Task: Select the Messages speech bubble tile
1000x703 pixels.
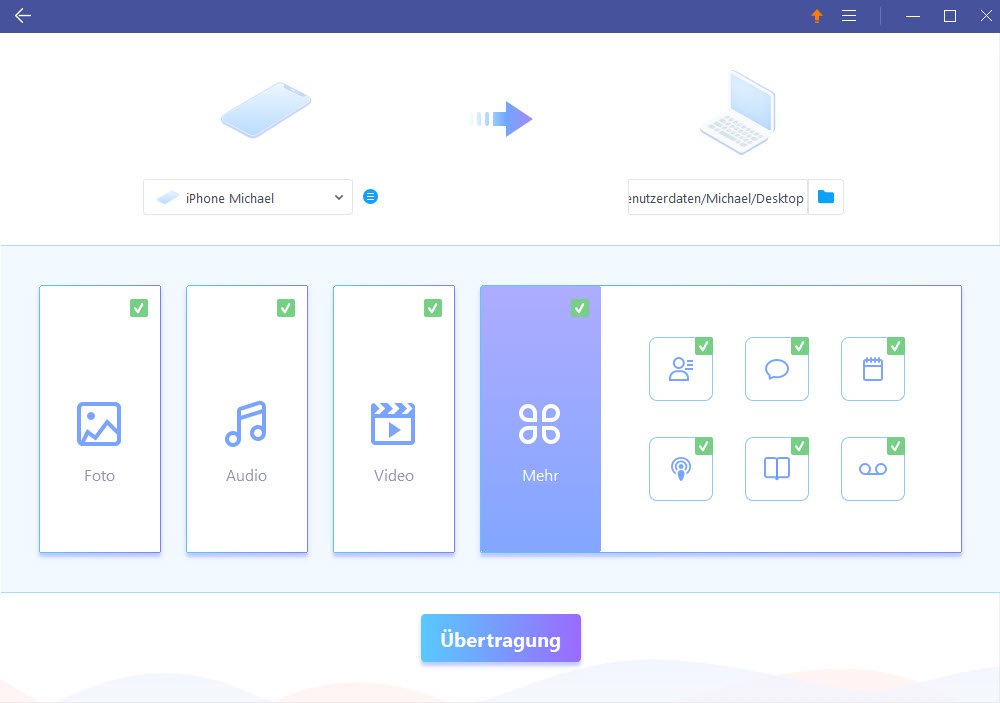Action: [x=777, y=369]
